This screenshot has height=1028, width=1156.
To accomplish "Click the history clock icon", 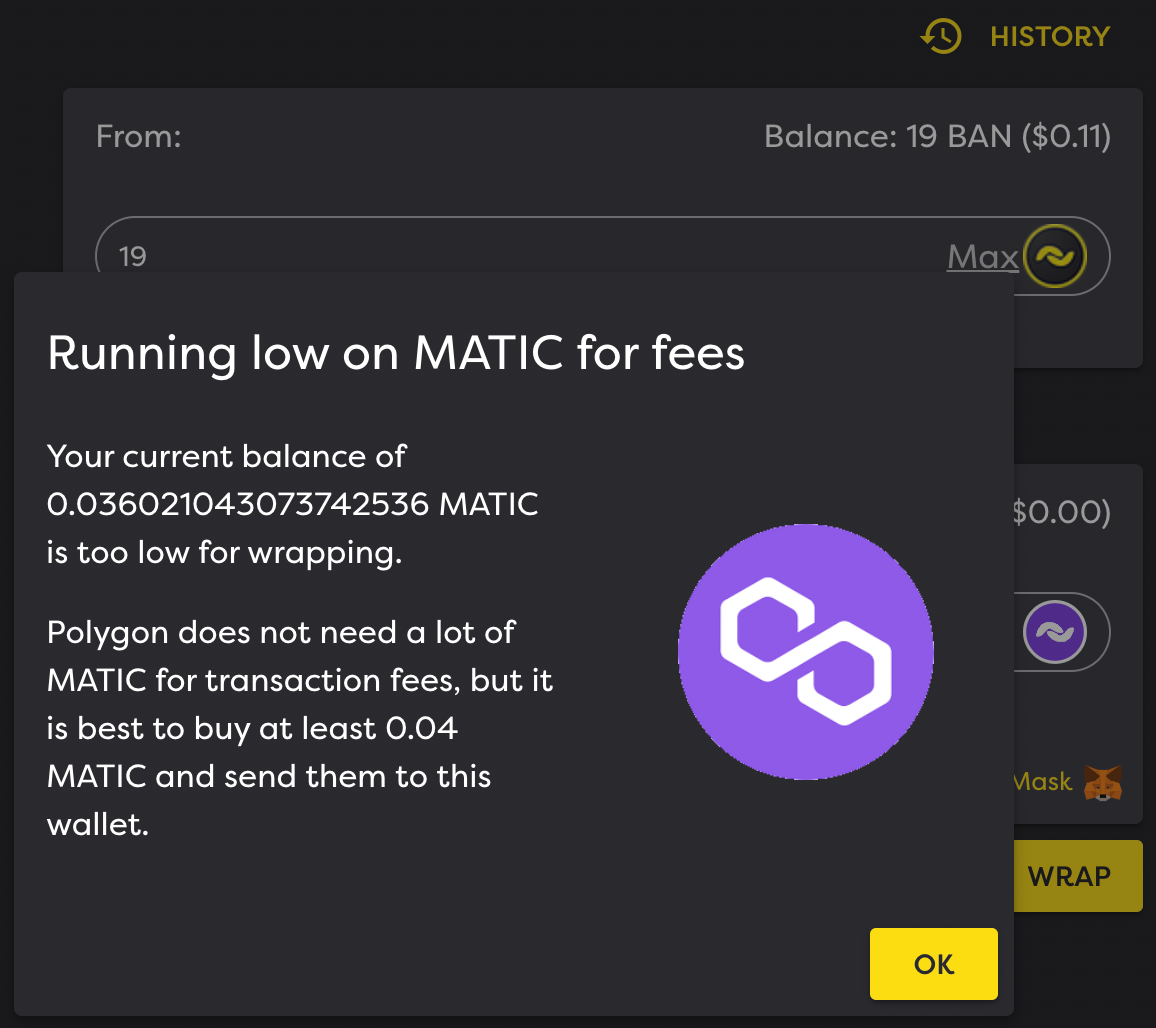I will pyautogui.click(x=941, y=36).
